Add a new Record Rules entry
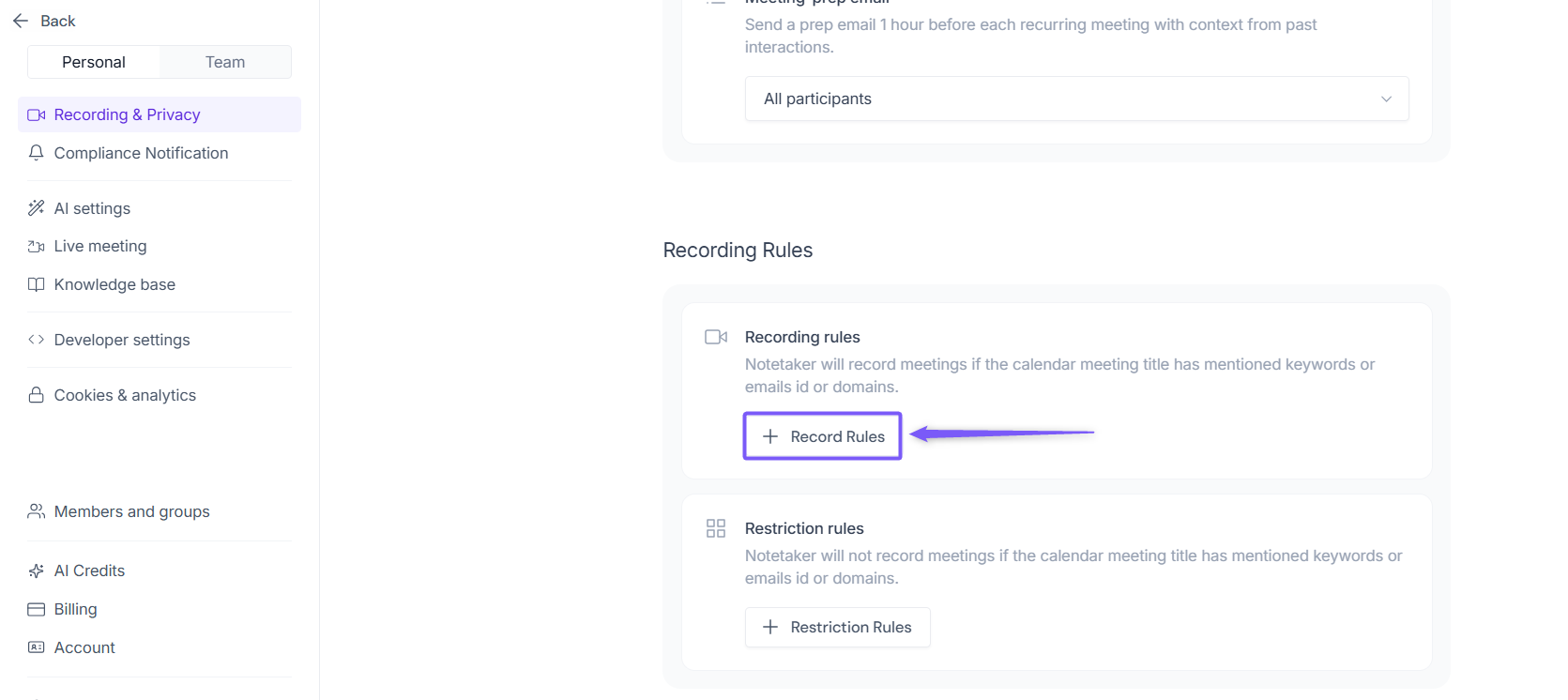1568x700 pixels. coord(823,436)
